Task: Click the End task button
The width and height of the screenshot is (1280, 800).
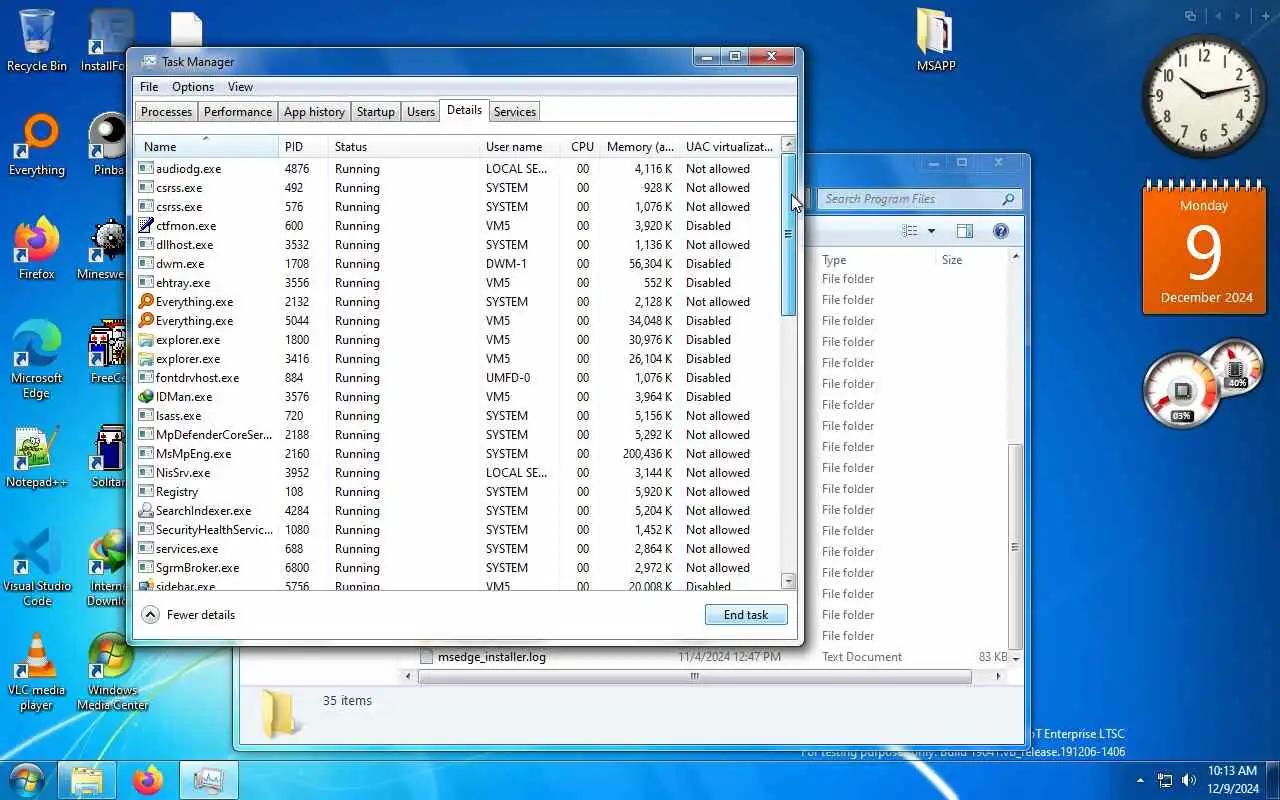Action: coord(746,615)
